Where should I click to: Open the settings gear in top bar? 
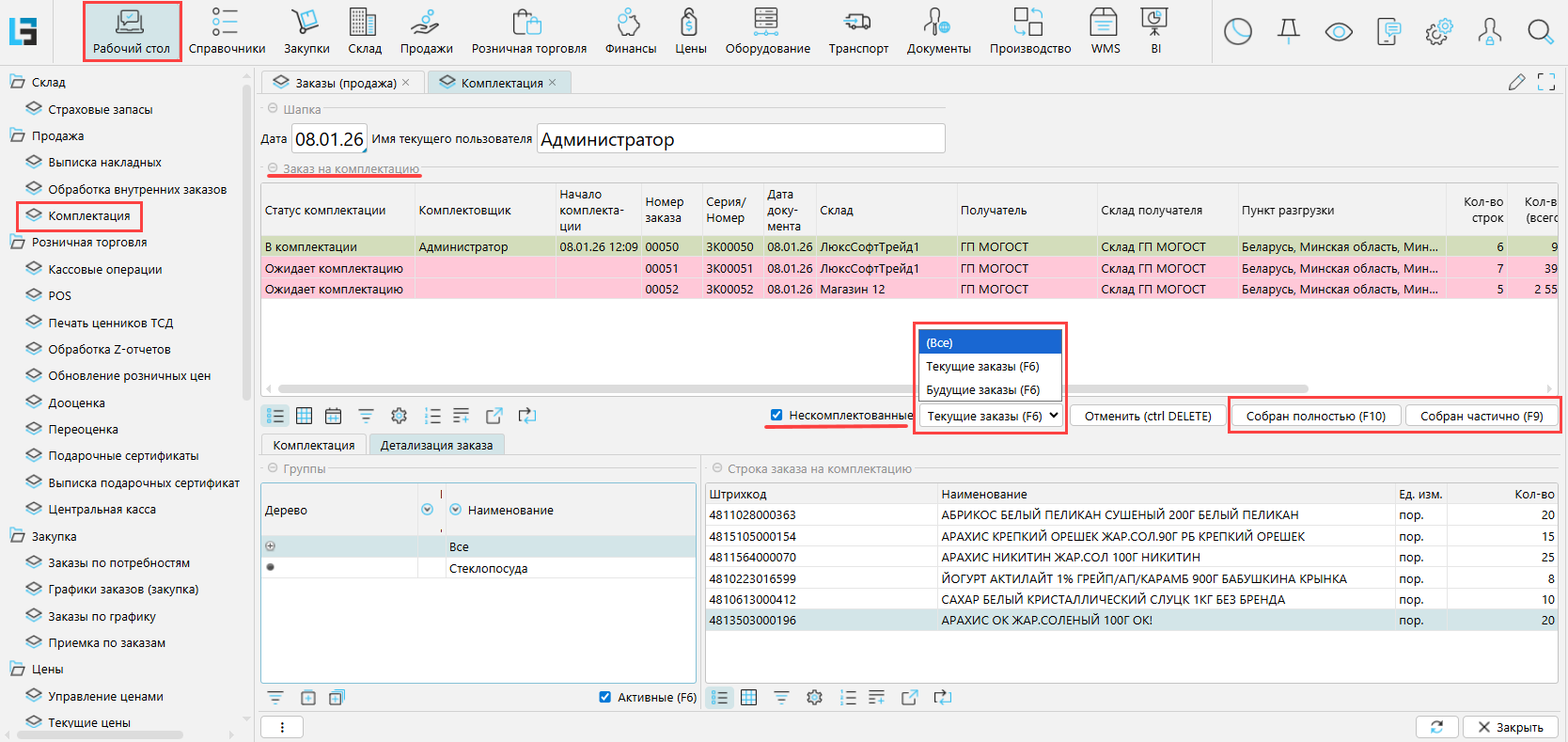point(1438,32)
